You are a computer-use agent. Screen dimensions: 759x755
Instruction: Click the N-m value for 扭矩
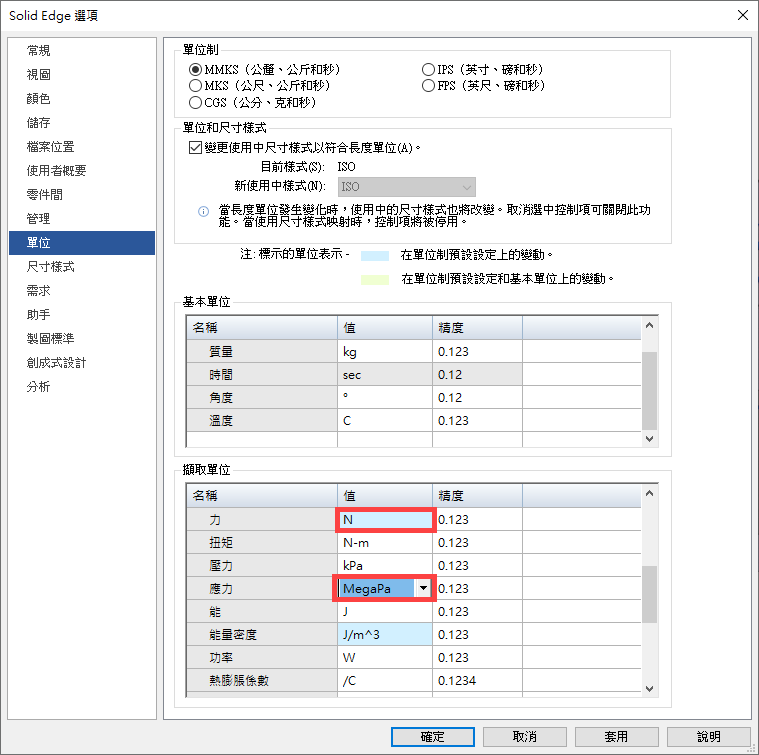pos(385,543)
